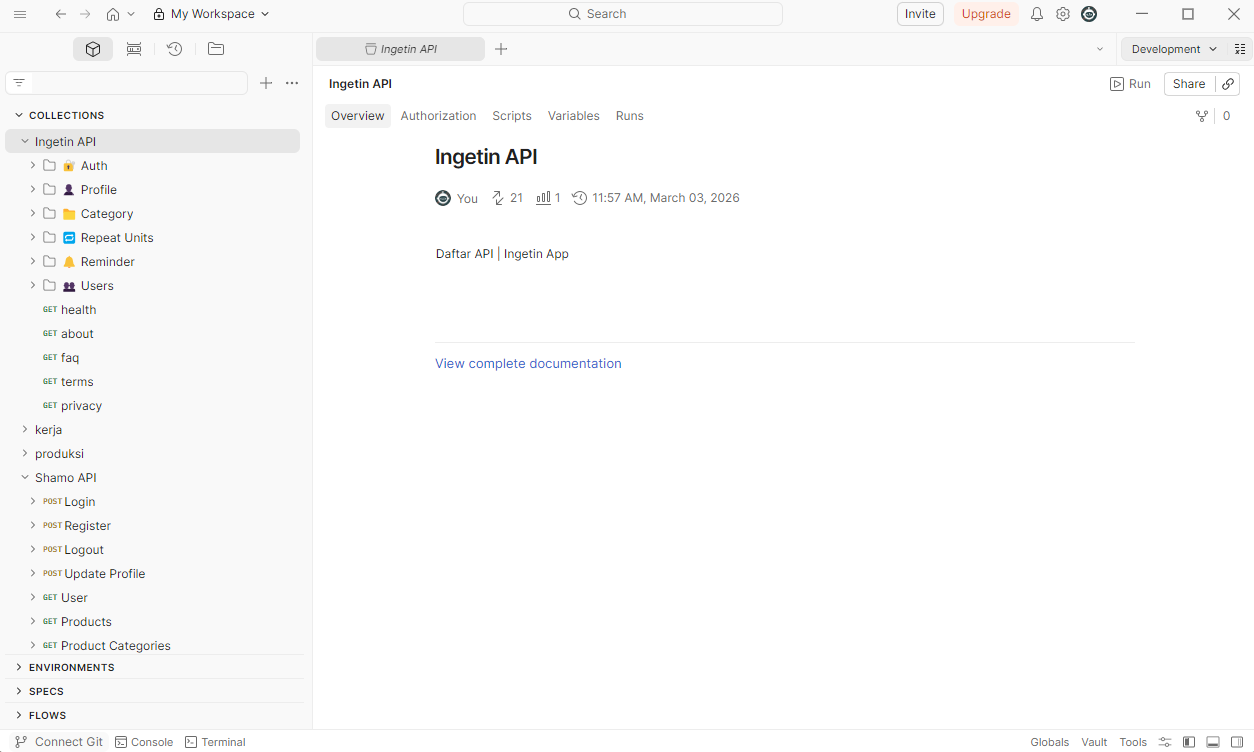The height and width of the screenshot is (752, 1254).
Task: Click the Upgrade button
Action: (x=986, y=14)
